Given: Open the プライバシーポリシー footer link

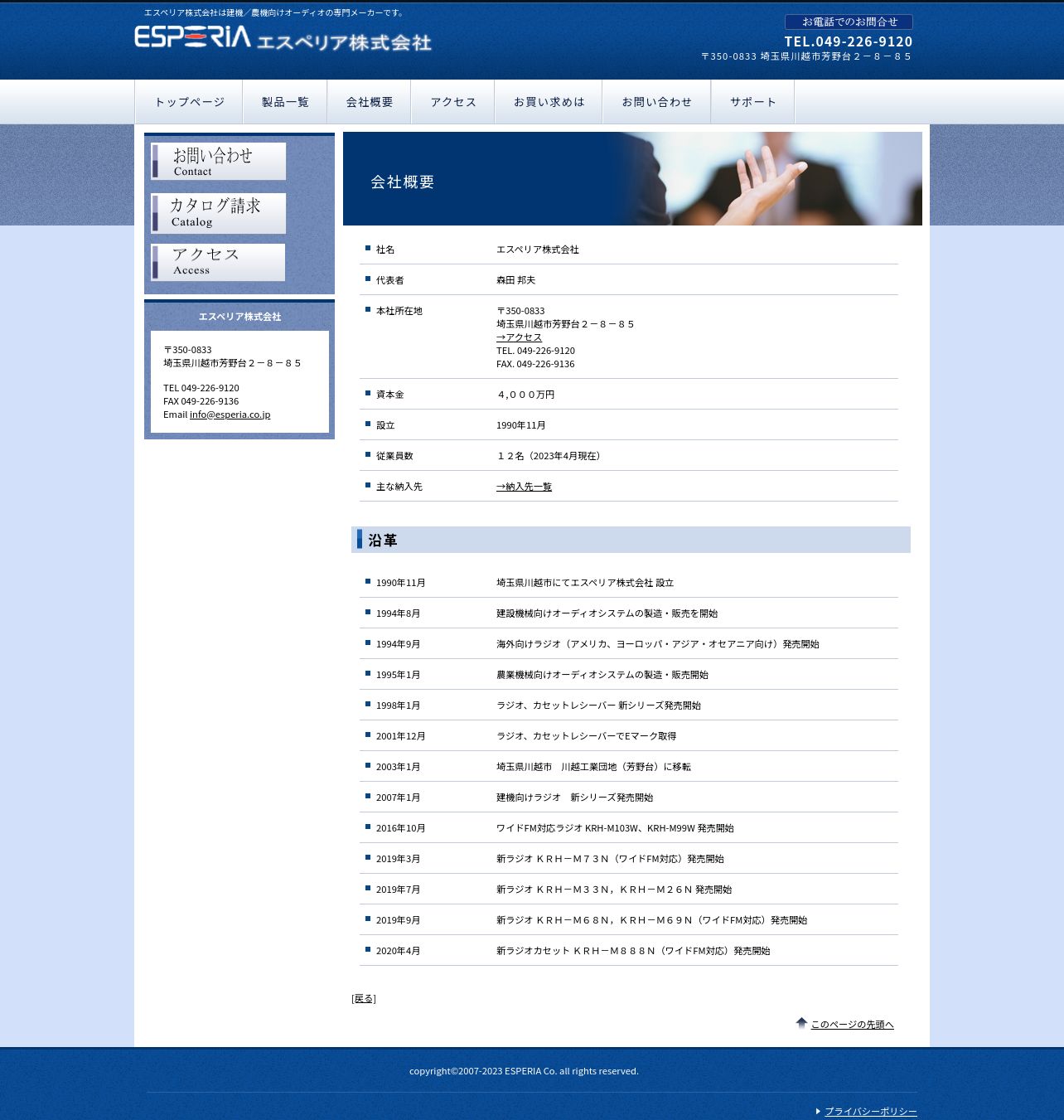Looking at the screenshot, I should tap(871, 1112).
